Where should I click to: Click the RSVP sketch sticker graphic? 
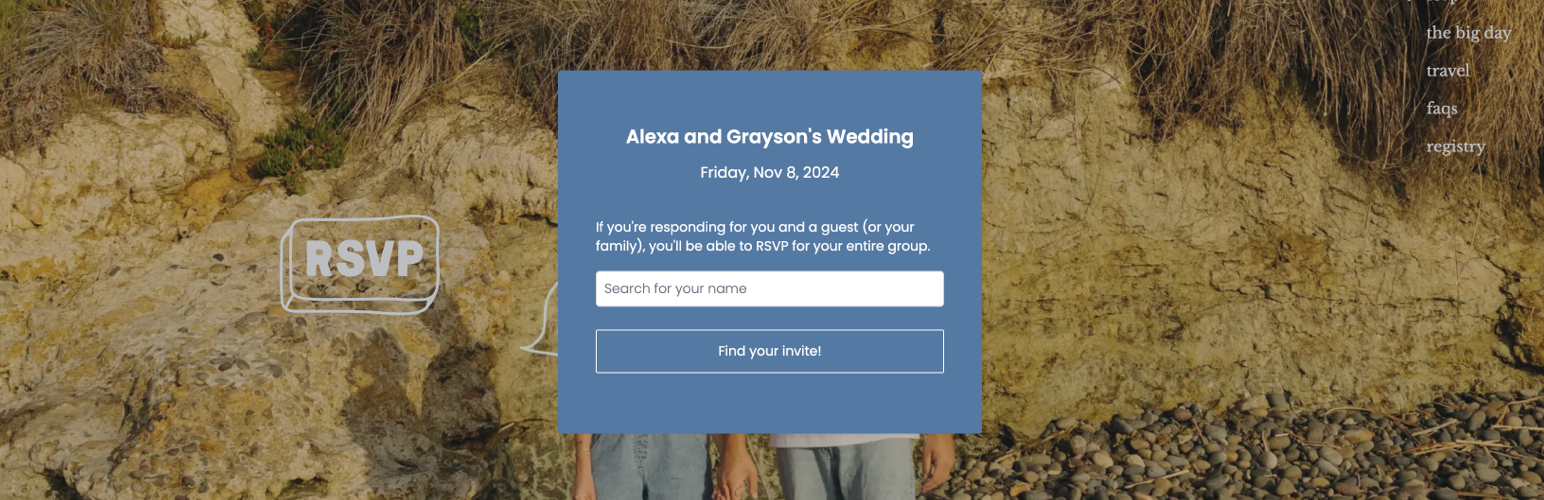[362, 261]
